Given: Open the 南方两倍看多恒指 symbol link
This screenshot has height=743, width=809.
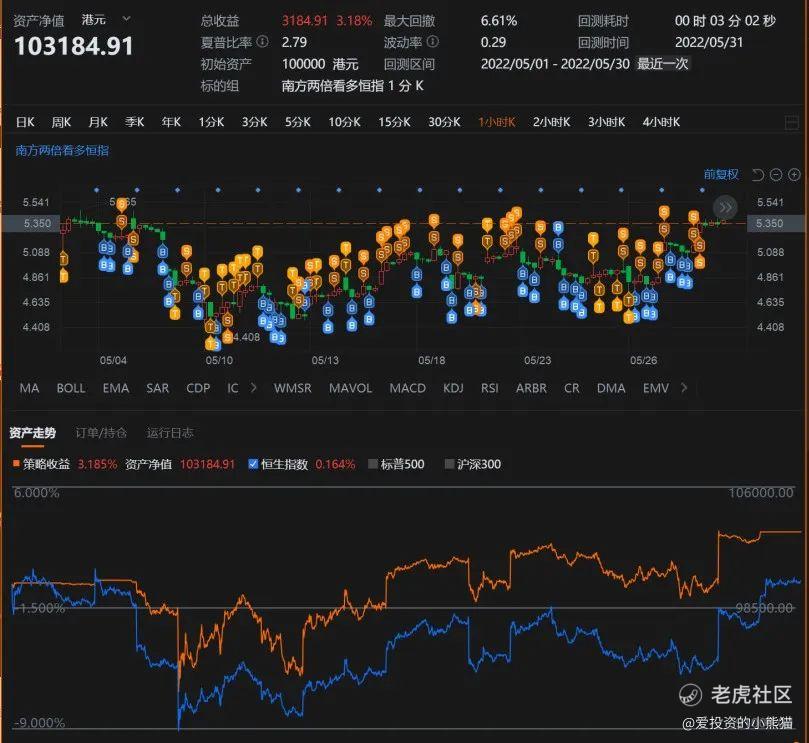Looking at the screenshot, I should point(62,151).
